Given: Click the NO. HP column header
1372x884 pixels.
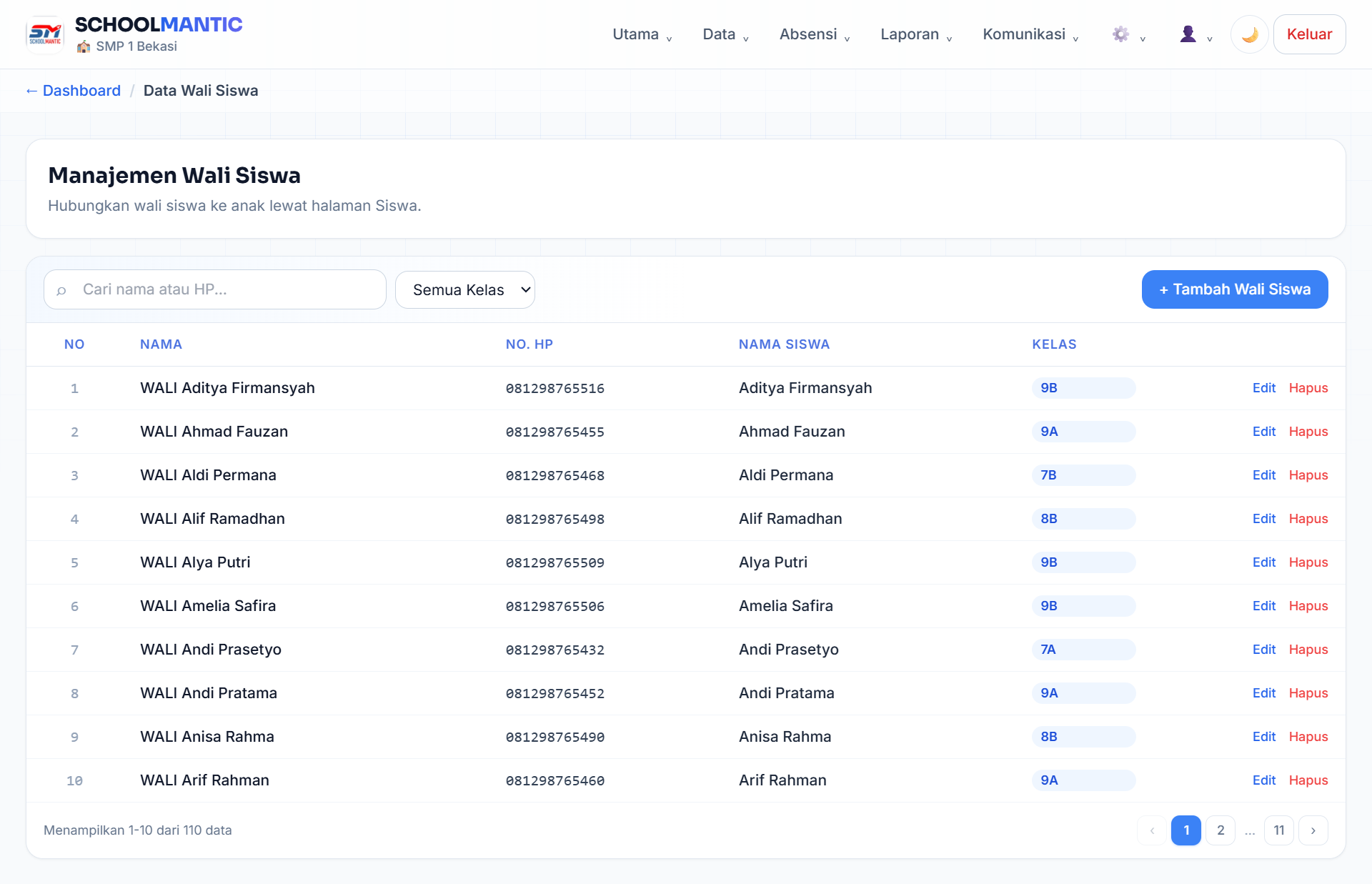Looking at the screenshot, I should (530, 344).
